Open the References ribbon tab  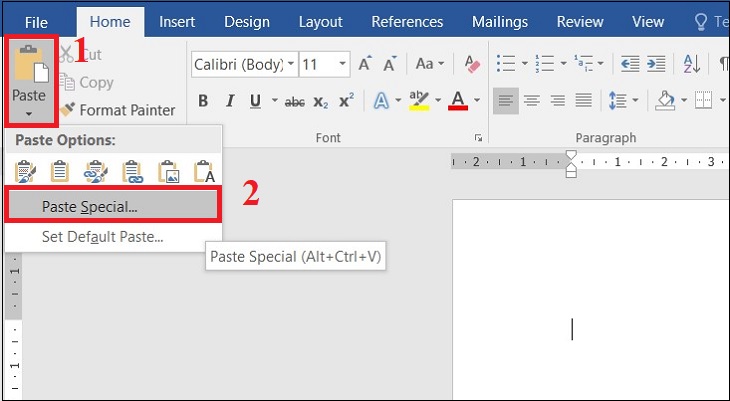[x=407, y=21]
